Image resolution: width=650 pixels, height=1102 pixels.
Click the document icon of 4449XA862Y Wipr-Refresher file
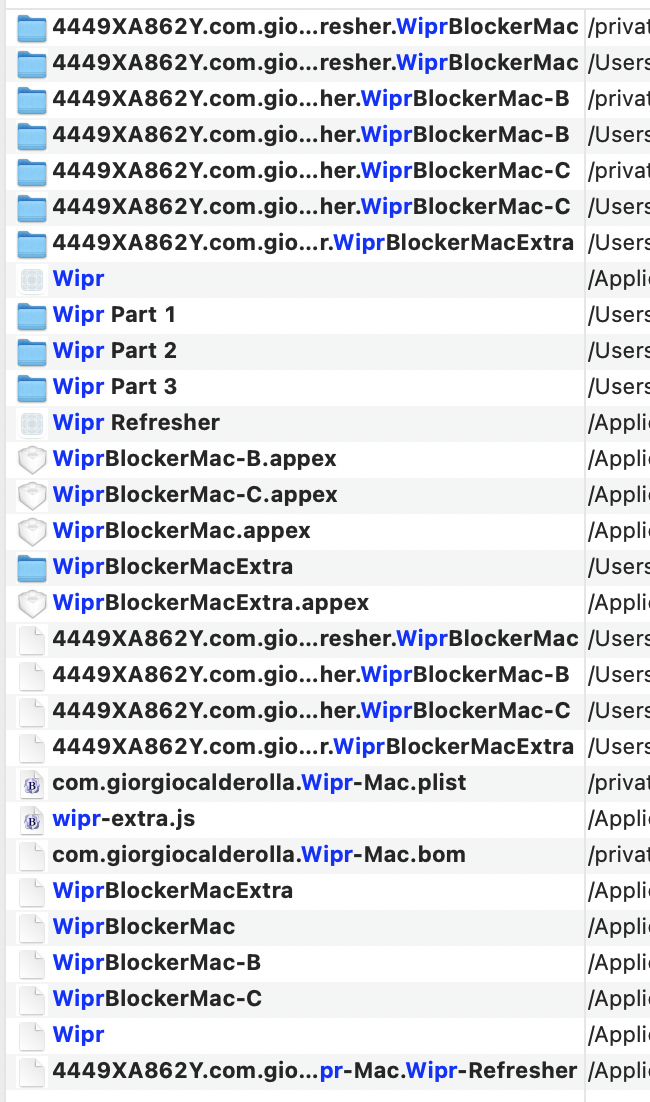click(x=32, y=1071)
